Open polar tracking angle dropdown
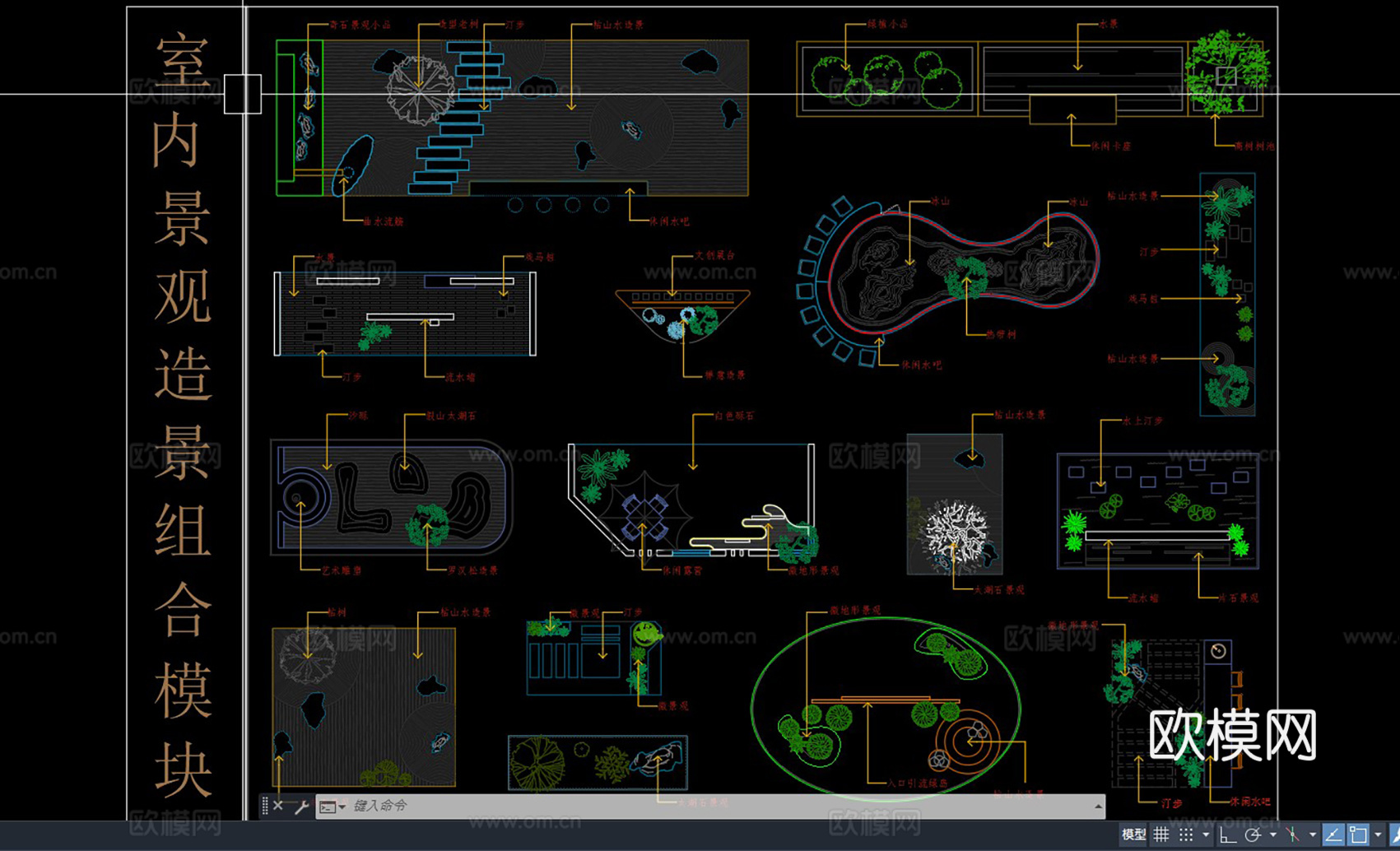Viewport: 1400px width, 851px height. [1272, 835]
